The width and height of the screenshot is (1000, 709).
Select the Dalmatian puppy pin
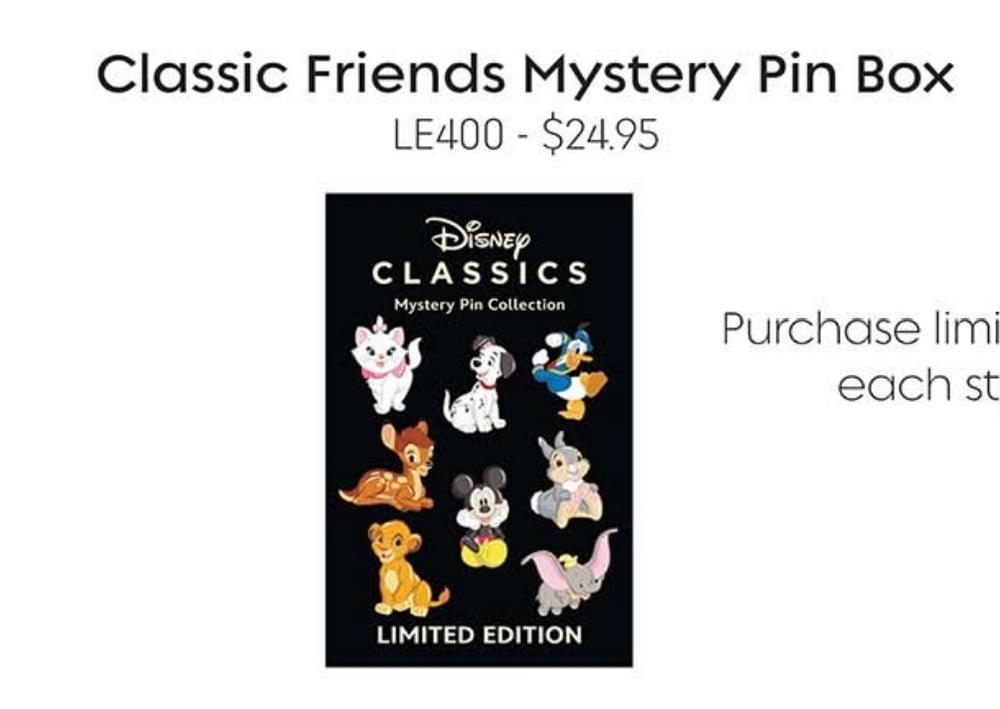pos(479,384)
